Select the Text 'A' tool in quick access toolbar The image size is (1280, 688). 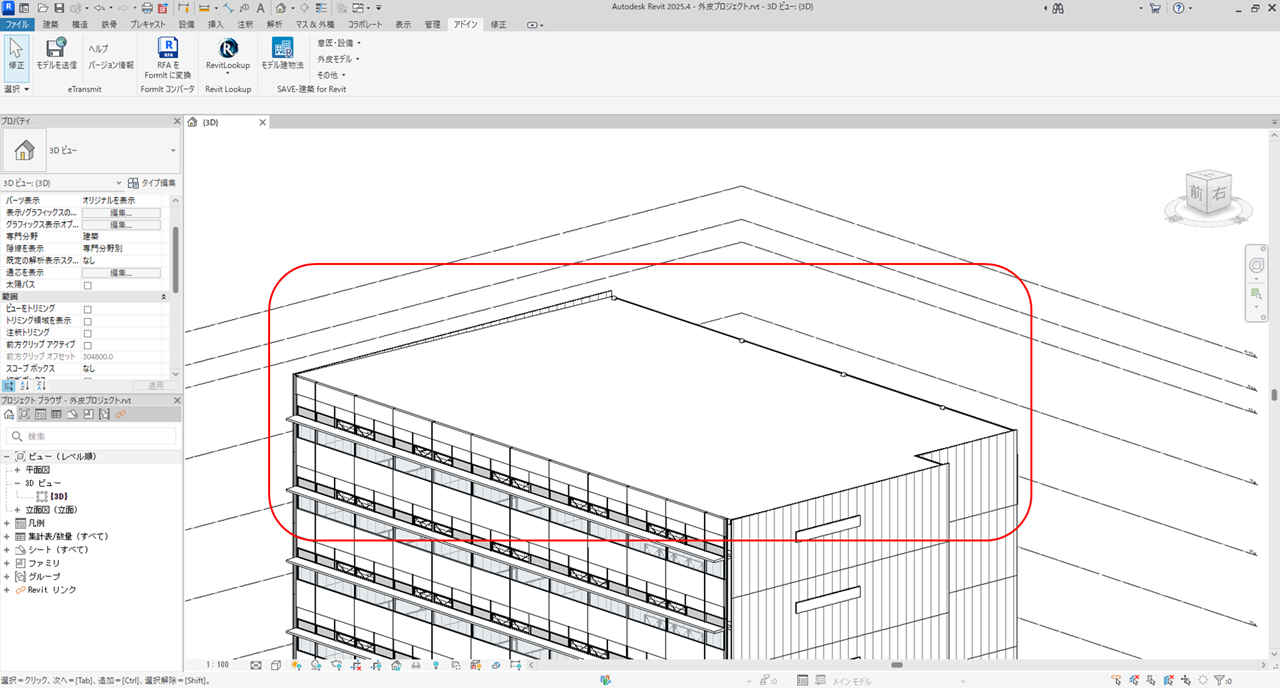[261, 8]
